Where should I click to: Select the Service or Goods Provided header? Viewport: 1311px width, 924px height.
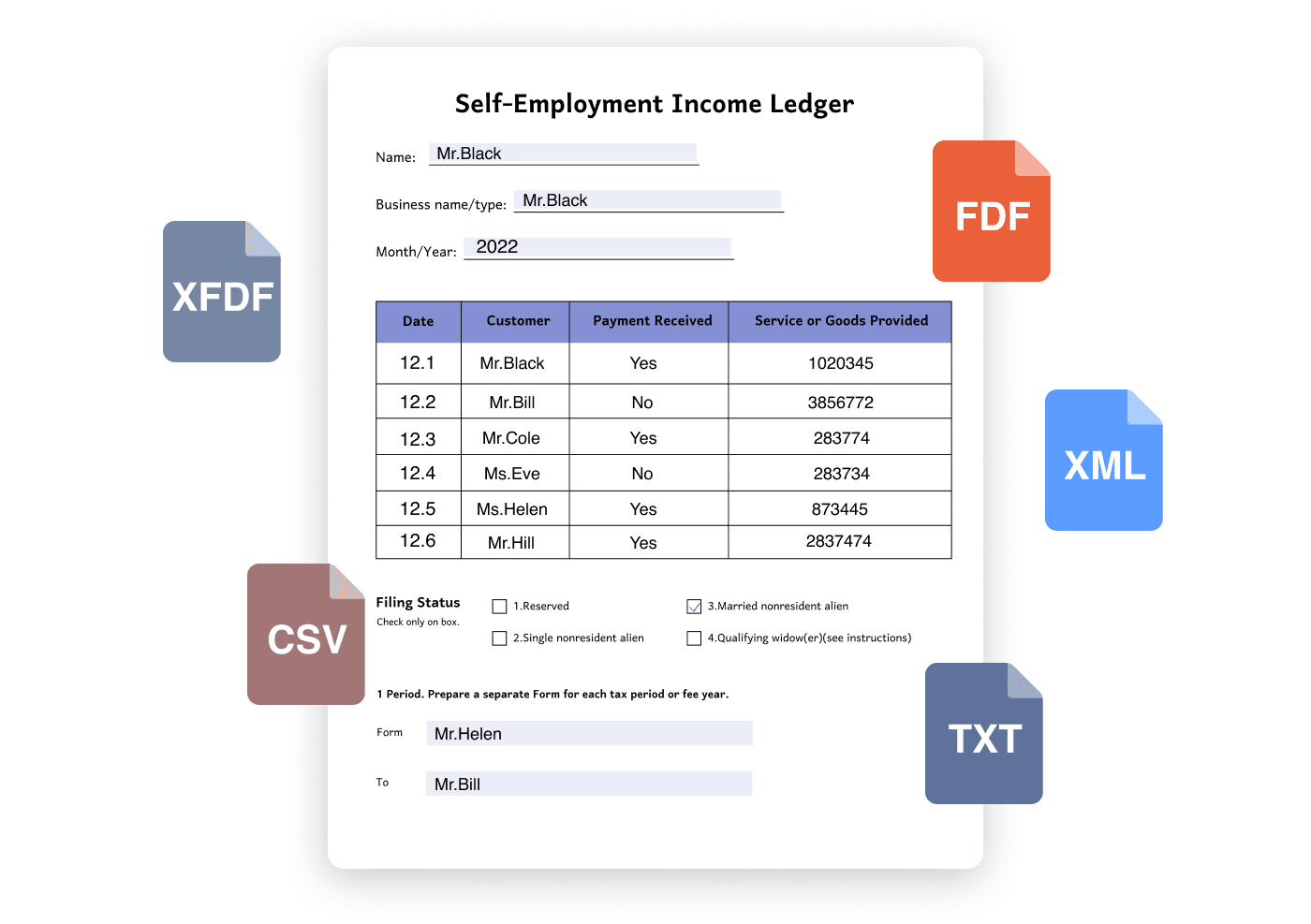841,321
